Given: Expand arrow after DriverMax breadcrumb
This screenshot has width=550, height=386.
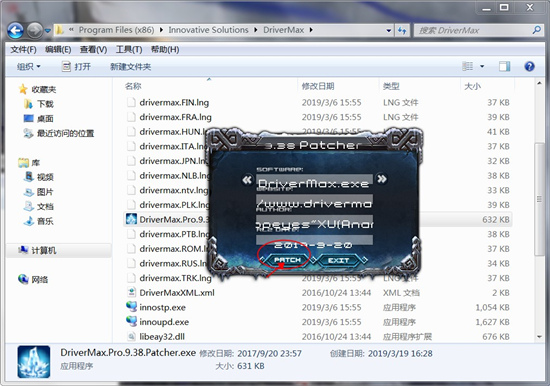Looking at the screenshot, I should coord(311,30).
